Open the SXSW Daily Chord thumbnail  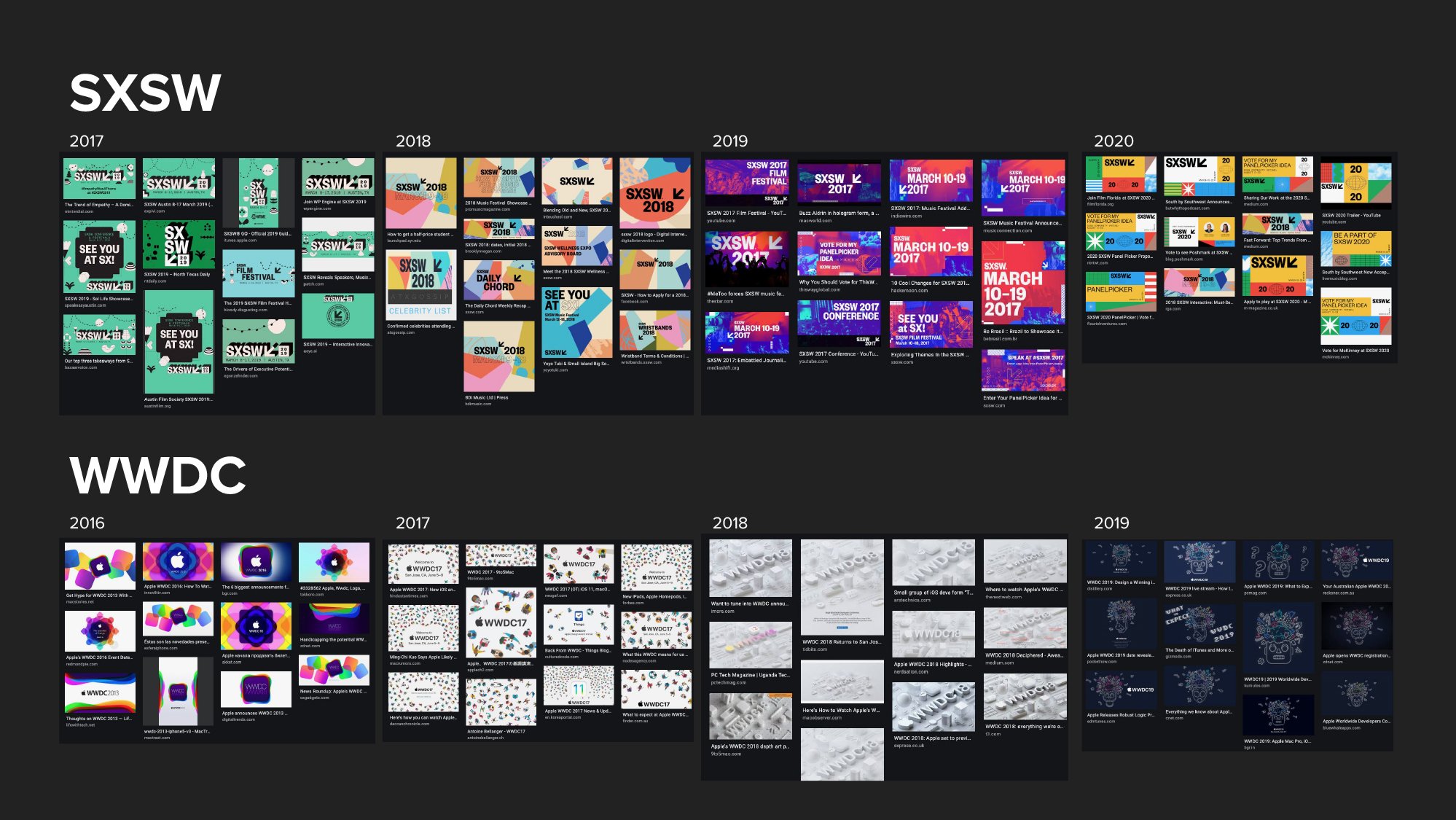coord(499,281)
